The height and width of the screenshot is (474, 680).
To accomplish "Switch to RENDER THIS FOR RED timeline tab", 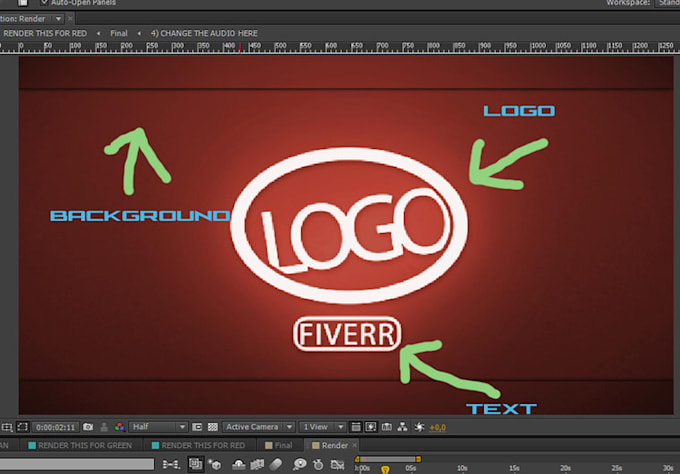I will (199, 445).
